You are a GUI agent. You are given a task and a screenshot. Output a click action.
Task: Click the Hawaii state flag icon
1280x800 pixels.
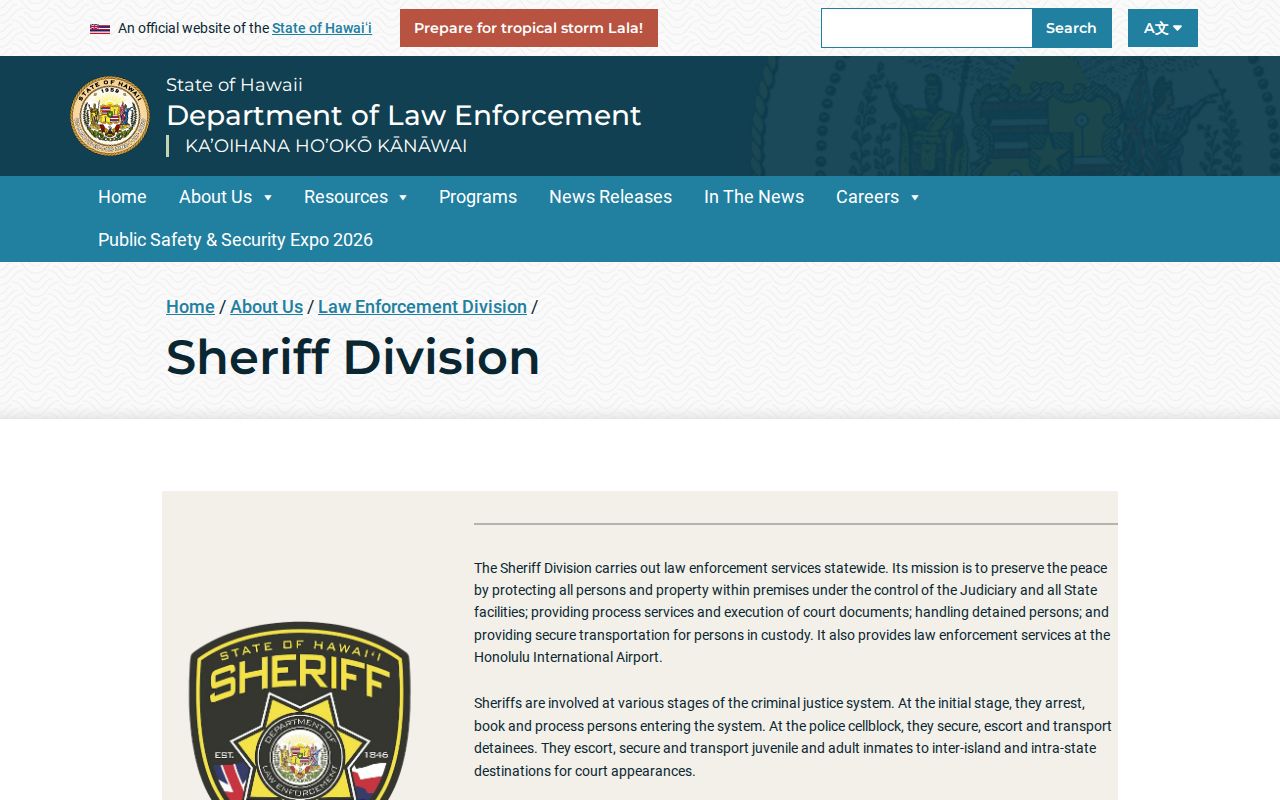click(100, 29)
